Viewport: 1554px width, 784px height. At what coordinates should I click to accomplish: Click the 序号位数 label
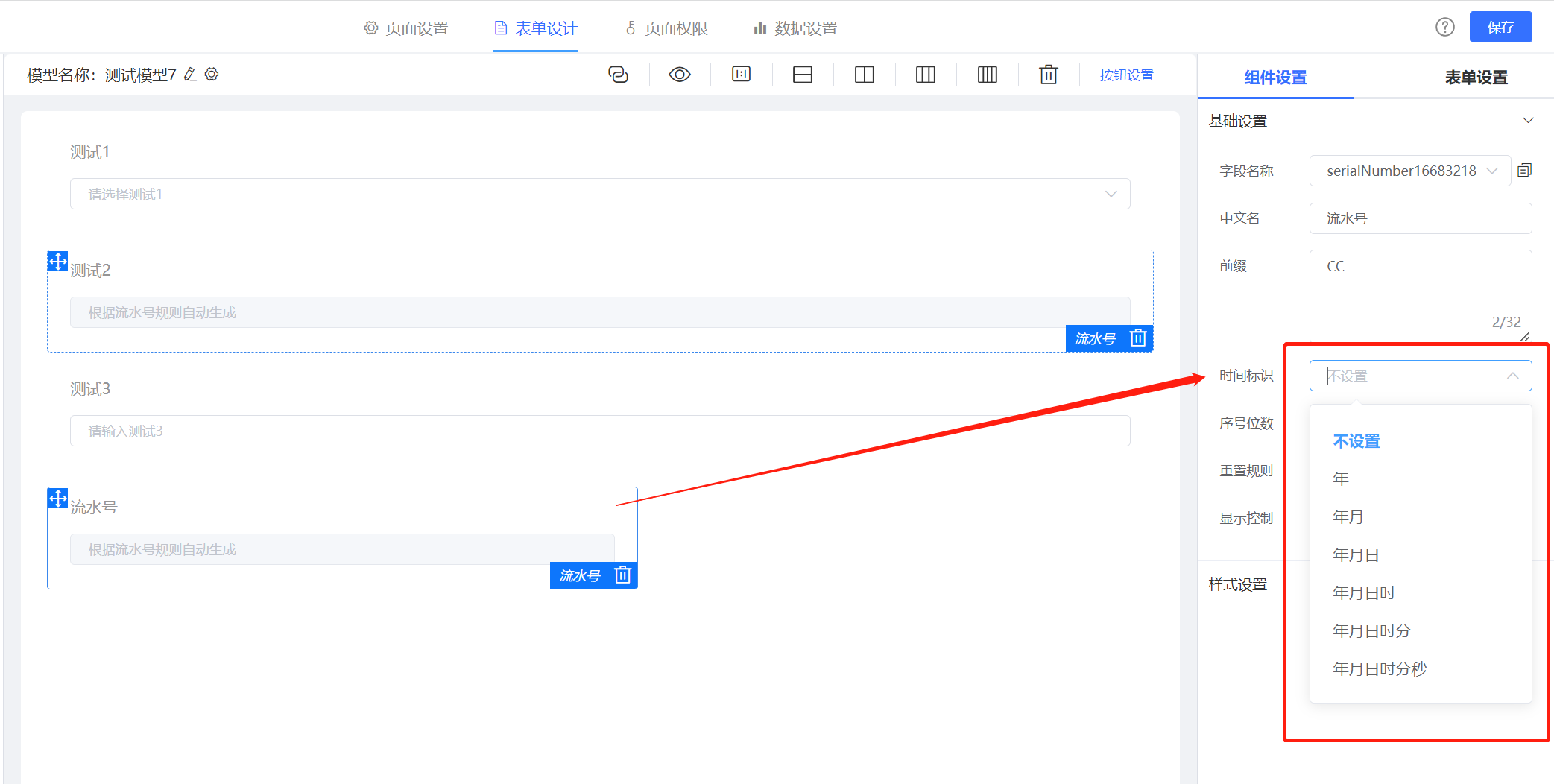coord(1246,423)
